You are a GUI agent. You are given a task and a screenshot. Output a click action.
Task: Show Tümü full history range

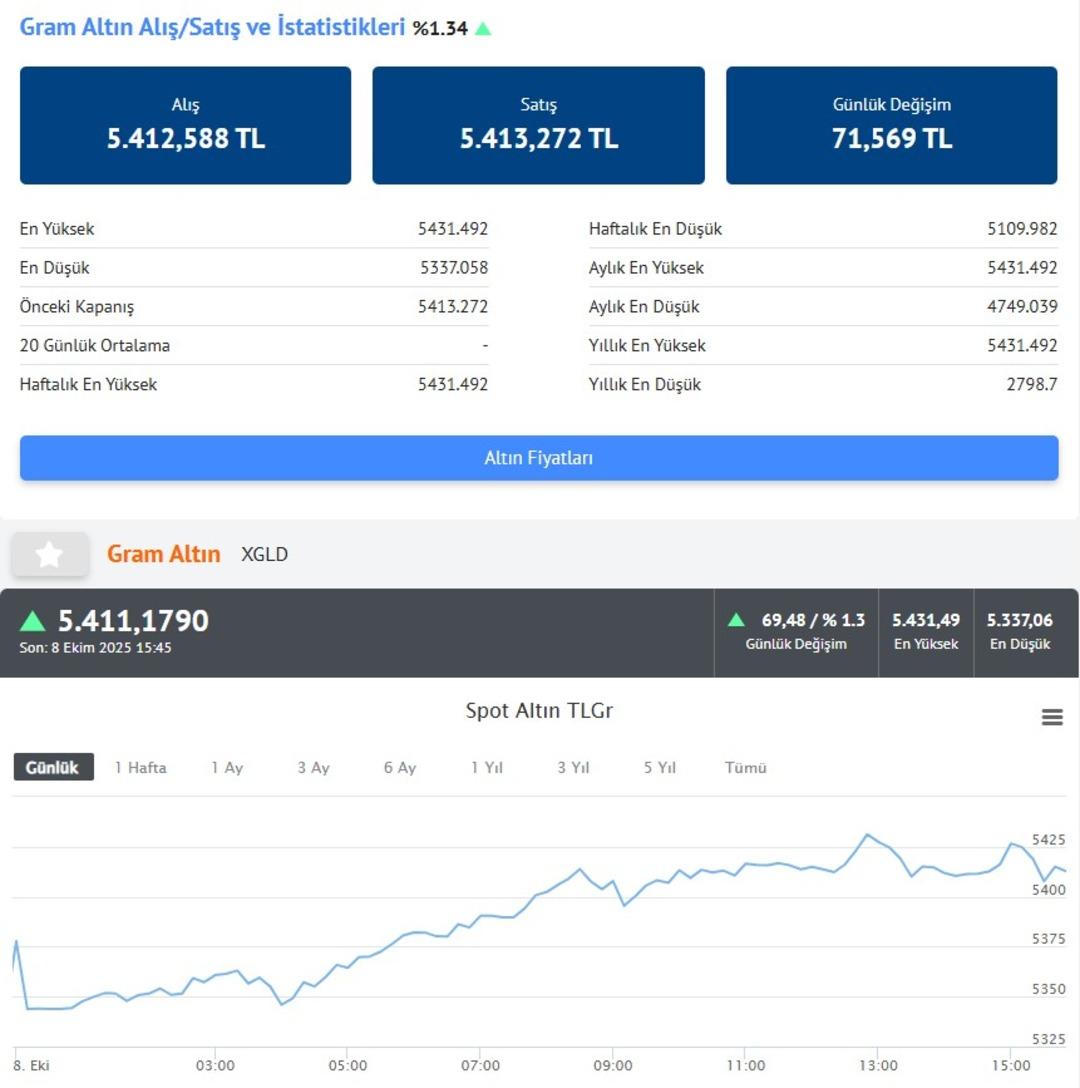pyautogui.click(x=746, y=768)
